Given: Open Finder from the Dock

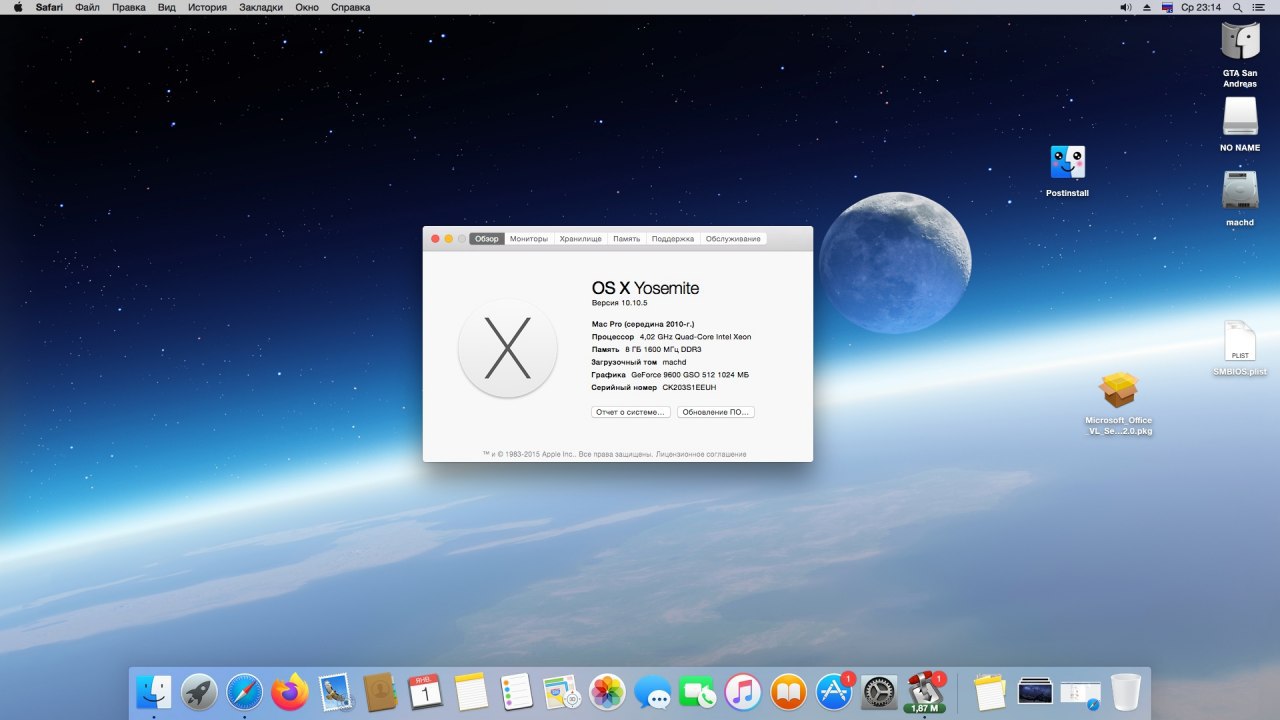Looking at the screenshot, I should click(154, 691).
